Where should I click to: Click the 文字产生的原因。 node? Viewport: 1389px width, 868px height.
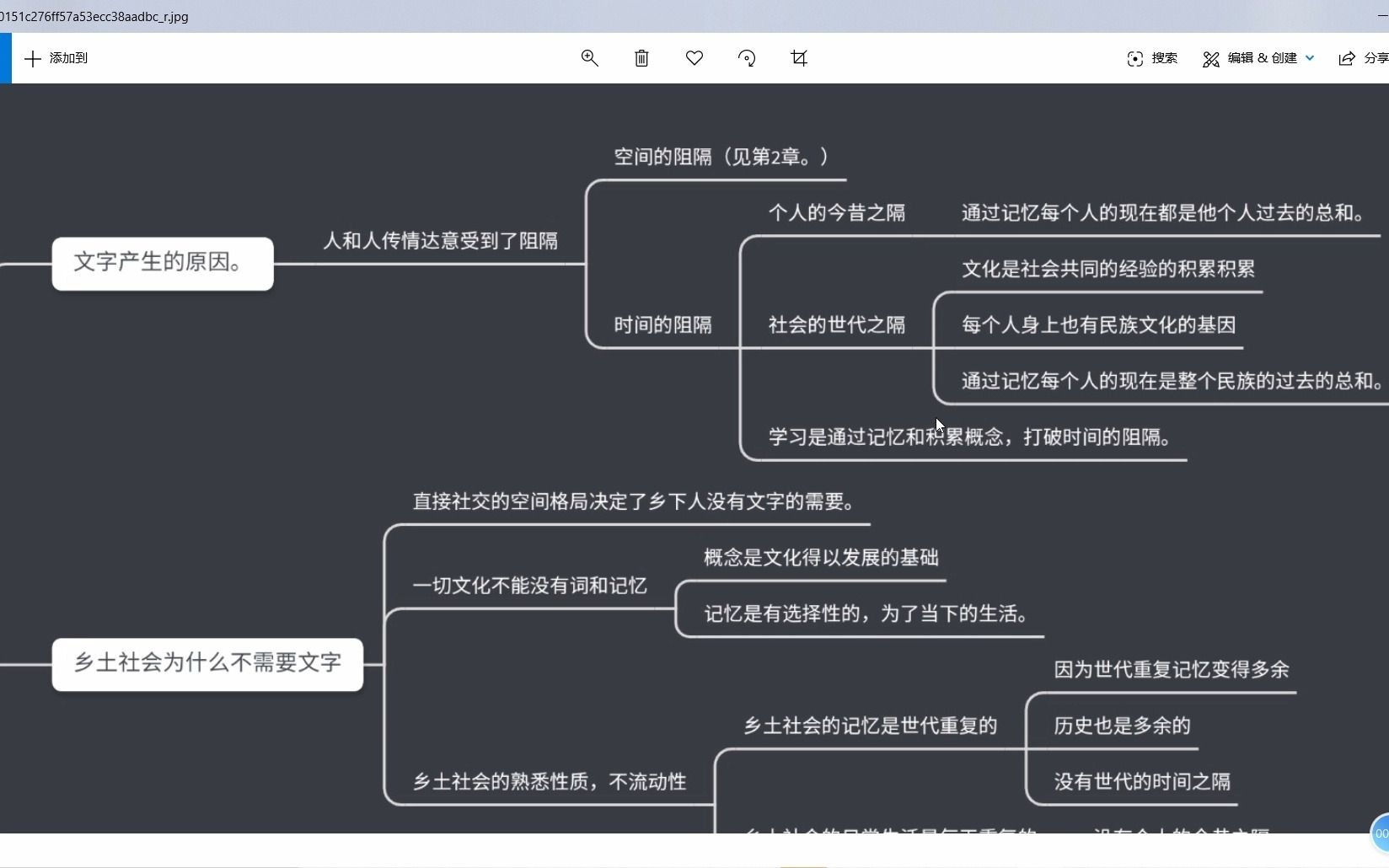click(163, 263)
